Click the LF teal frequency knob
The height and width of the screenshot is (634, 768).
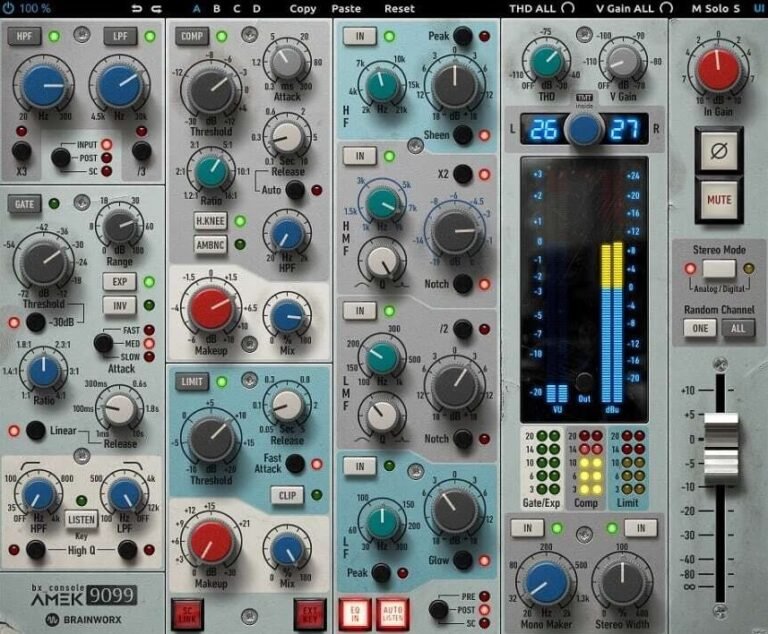[383, 522]
